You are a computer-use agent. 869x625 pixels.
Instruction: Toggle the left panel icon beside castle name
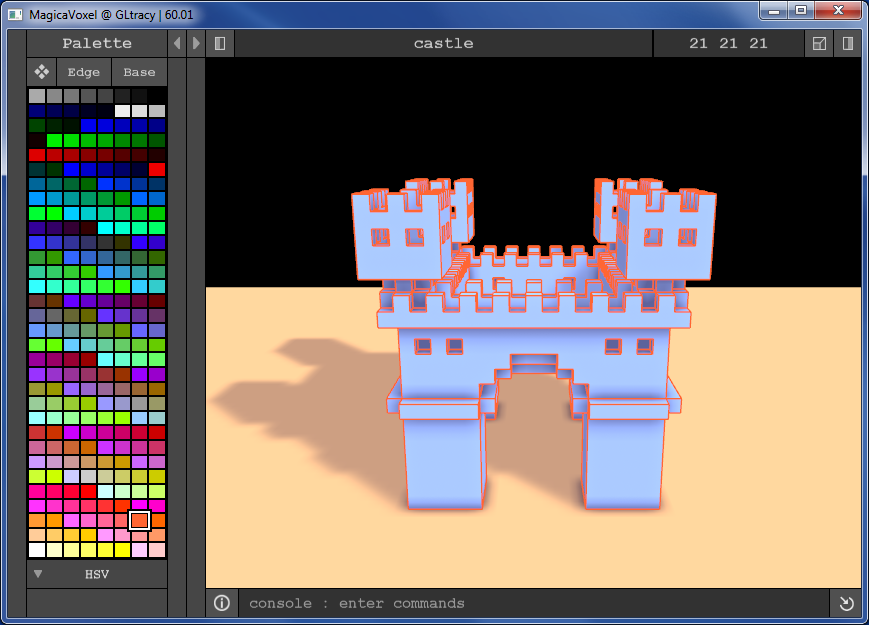(220, 43)
